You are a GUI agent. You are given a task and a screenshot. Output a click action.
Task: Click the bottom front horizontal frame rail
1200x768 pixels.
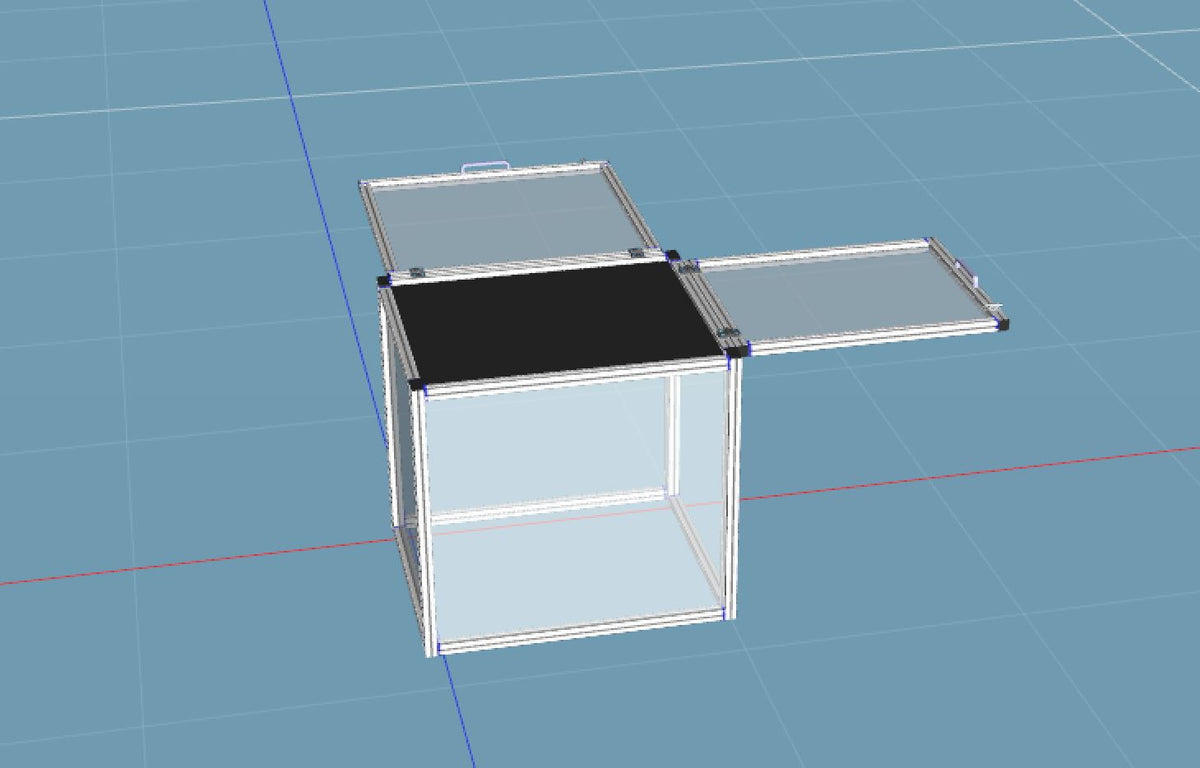580,632
